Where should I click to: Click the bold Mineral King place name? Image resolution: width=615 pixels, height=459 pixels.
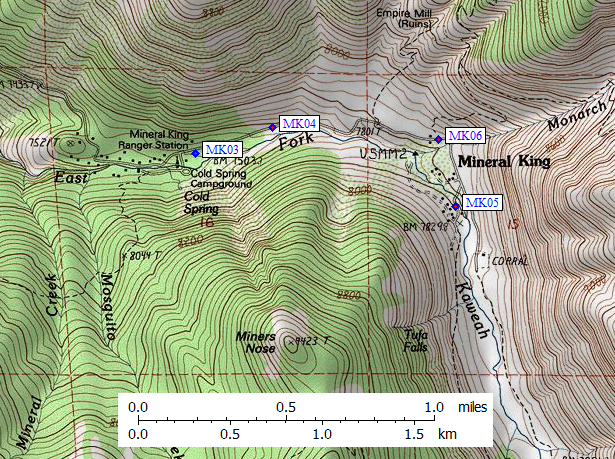(503, 161)
